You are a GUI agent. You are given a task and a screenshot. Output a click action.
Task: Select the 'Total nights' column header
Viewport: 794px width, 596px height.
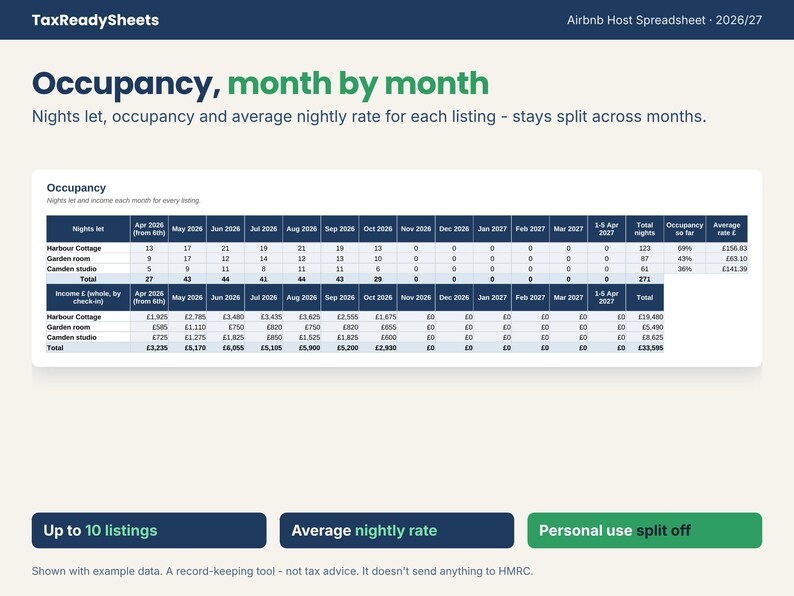pos(645,229)
